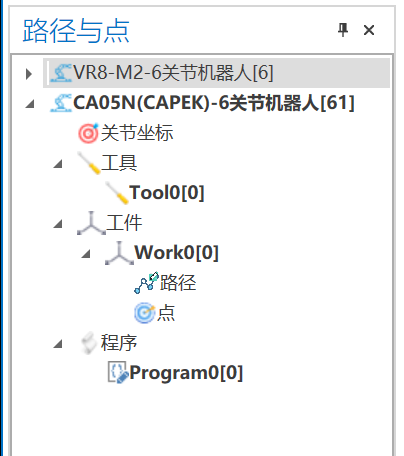Collapse the 工具 tree branch

point(58,164)
